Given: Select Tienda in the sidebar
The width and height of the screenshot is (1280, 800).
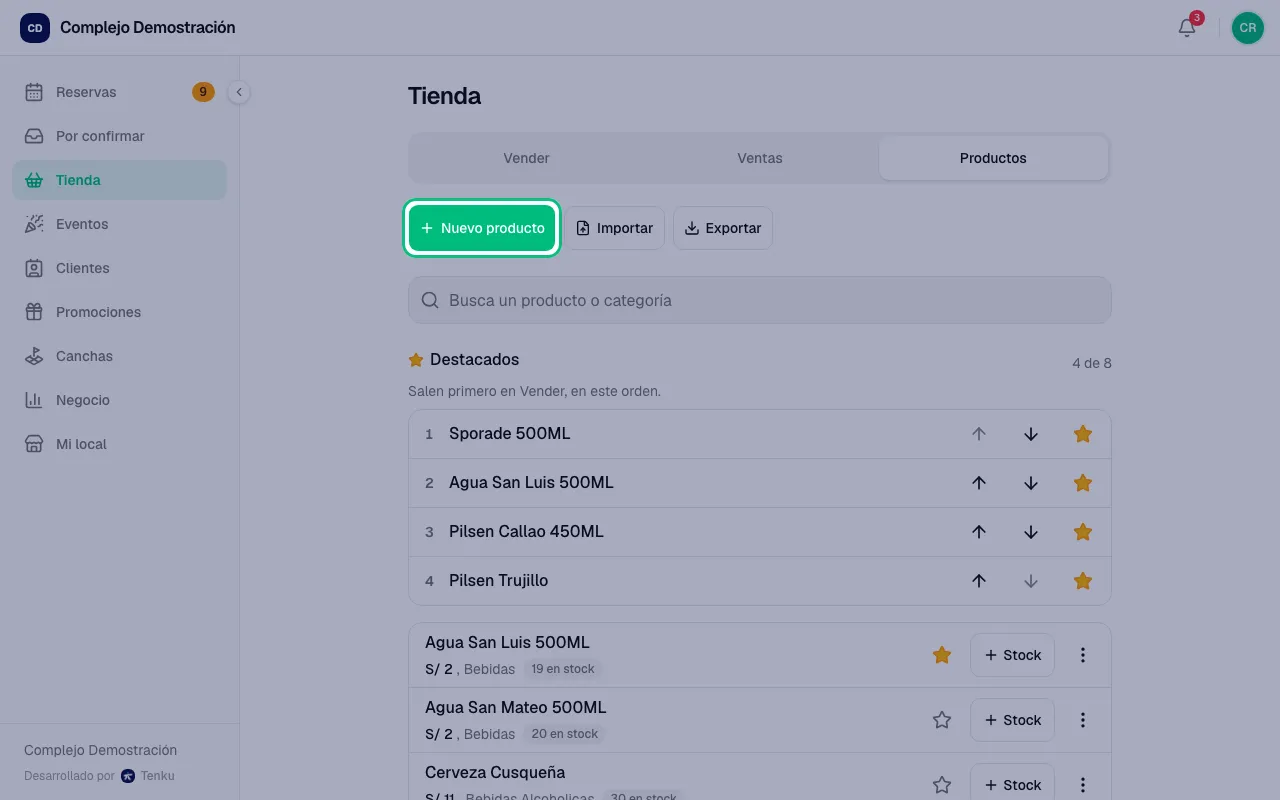Looking at the screenshot, I should click(119, 180).
